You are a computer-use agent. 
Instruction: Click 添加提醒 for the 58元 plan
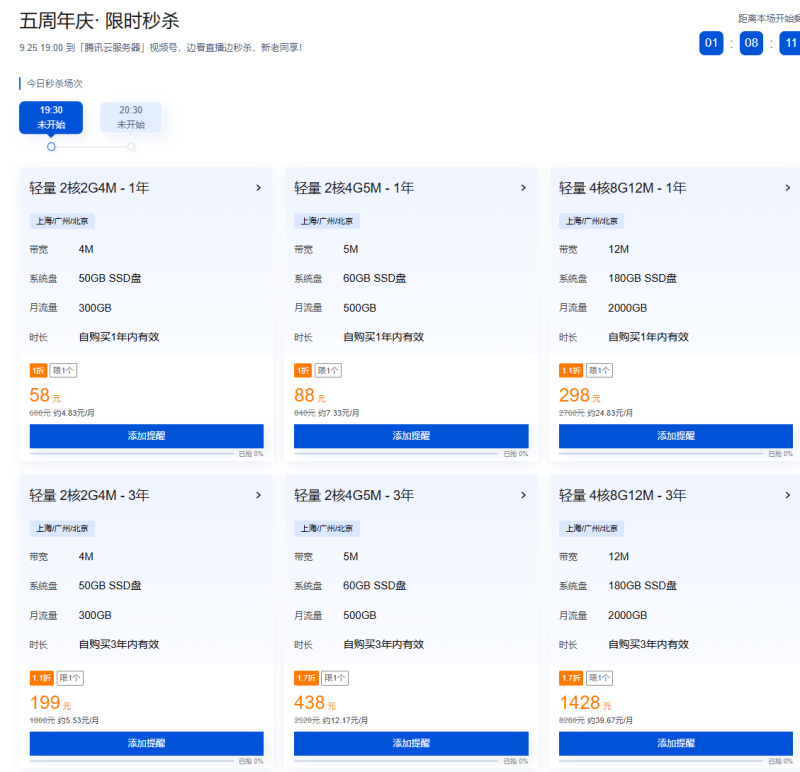(x=146, y=436)
